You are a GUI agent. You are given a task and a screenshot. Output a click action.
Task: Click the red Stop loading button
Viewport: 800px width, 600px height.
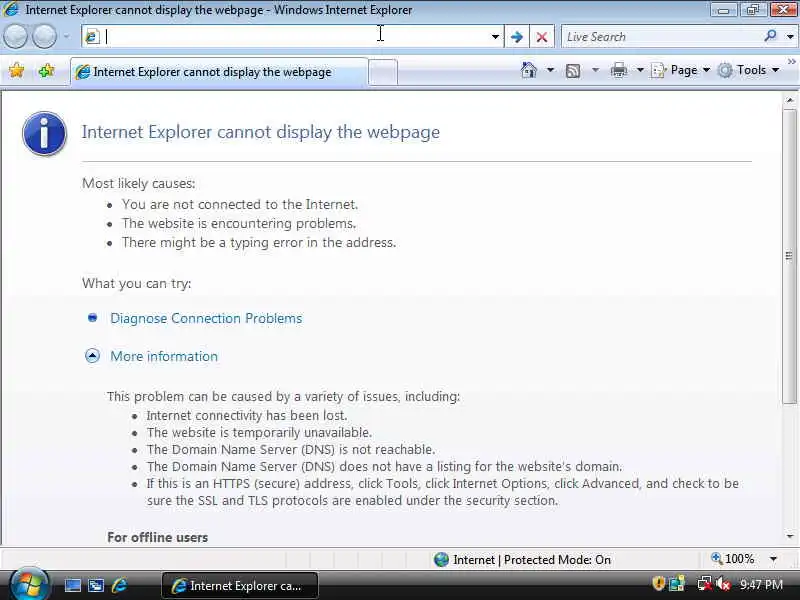542,37
